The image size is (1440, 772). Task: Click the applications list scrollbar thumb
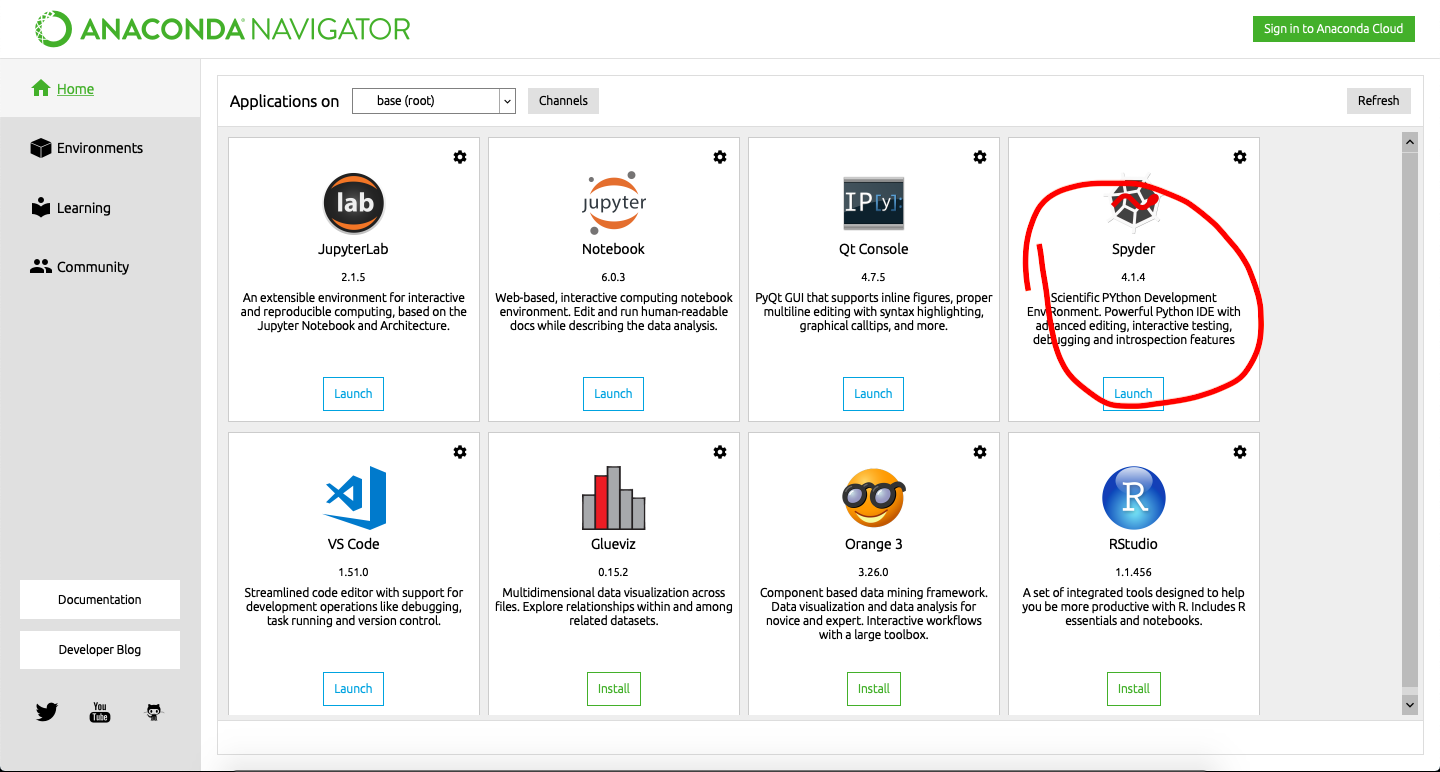pos(1410,420)
